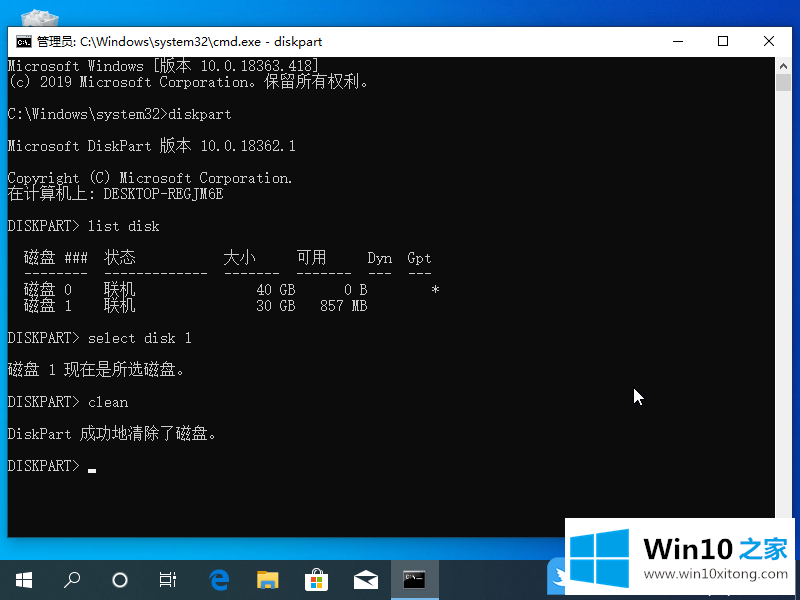The height and width of the screenshot is (600, 800).
Task: Open taskbar Search magnifier
Action: click(71, 580)
